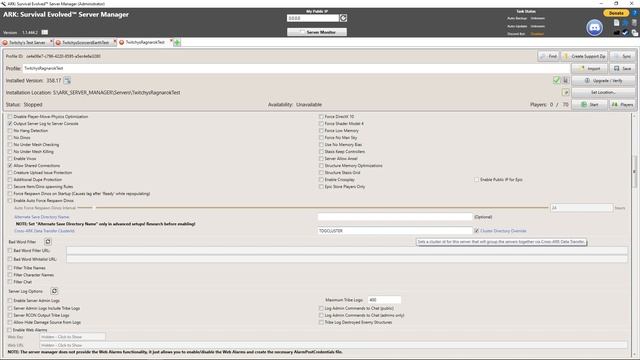Reveal the hidden Web Key field

tap(73, 337)
